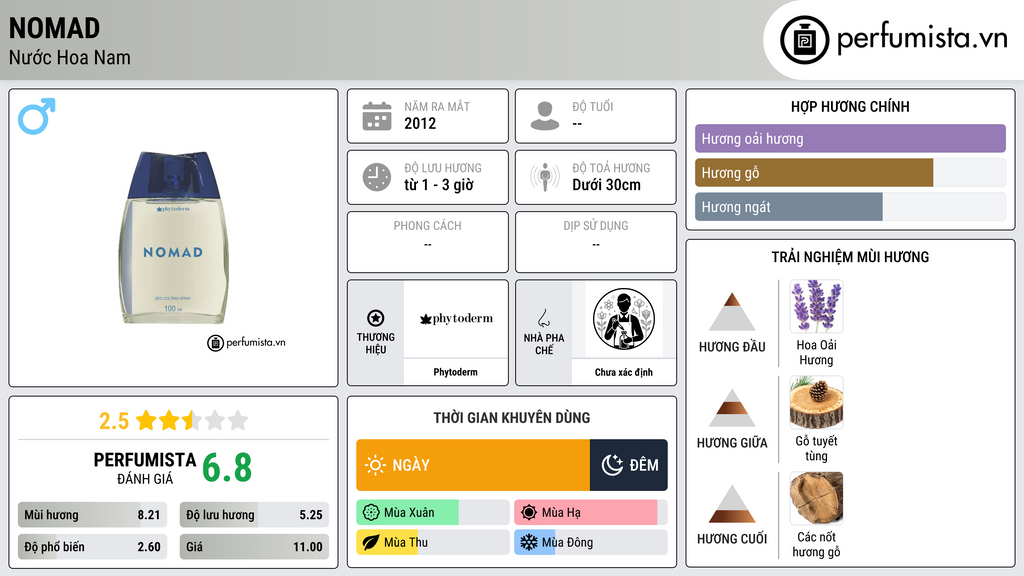Open the Phytoderm brand logo
Screen dimensions: 1024x576
[x=456, y=319]
